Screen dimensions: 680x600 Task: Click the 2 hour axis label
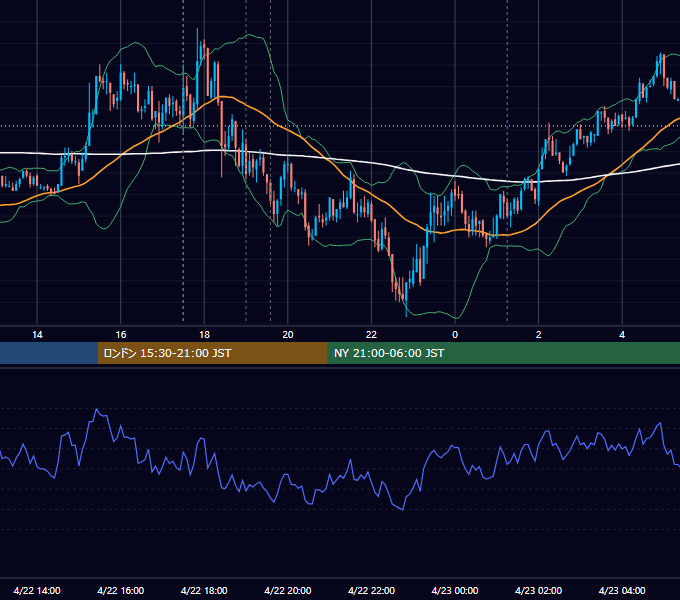pos(539,335)
